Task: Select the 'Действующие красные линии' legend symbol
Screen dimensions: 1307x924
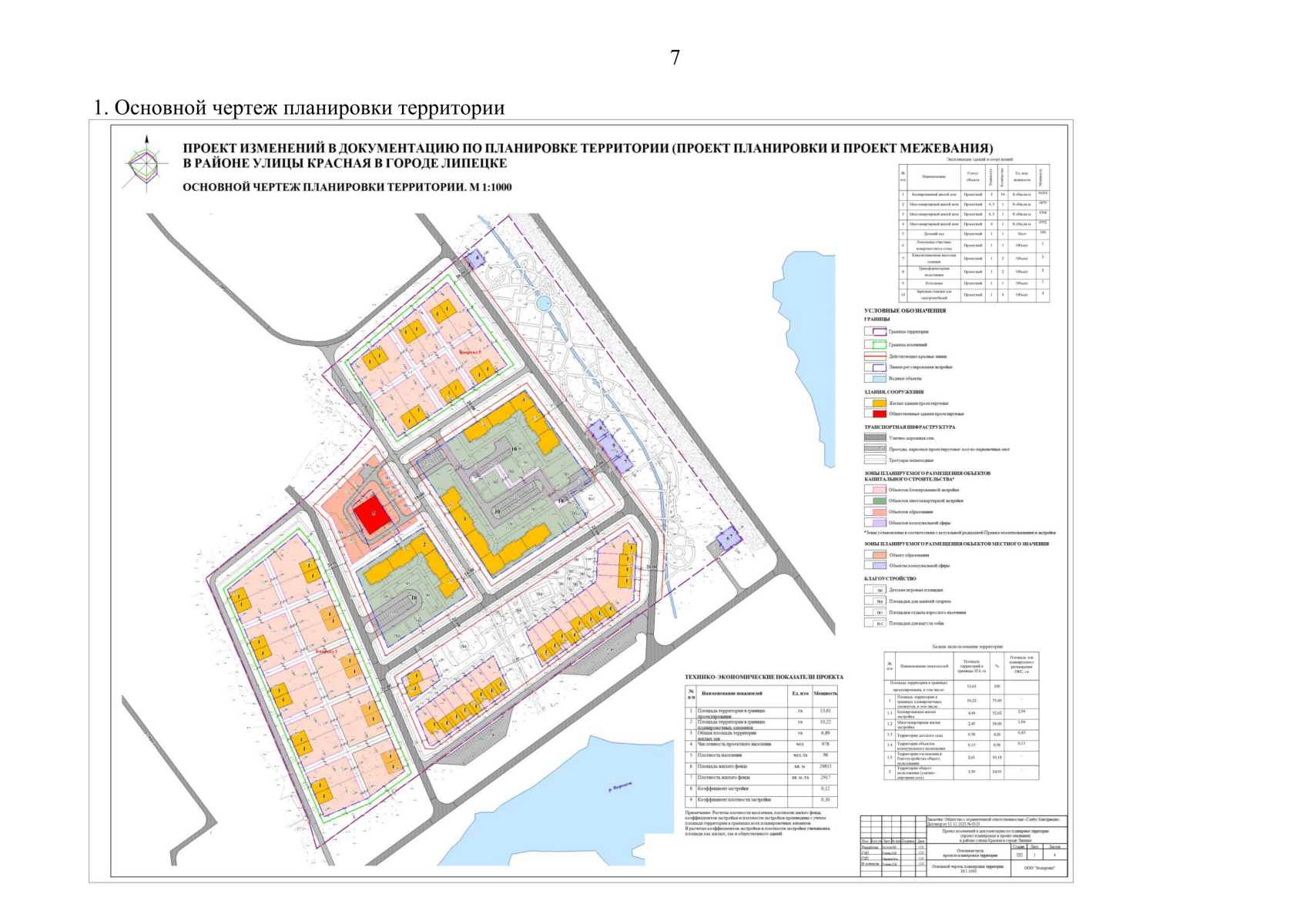Action: [x=874, y=357]
